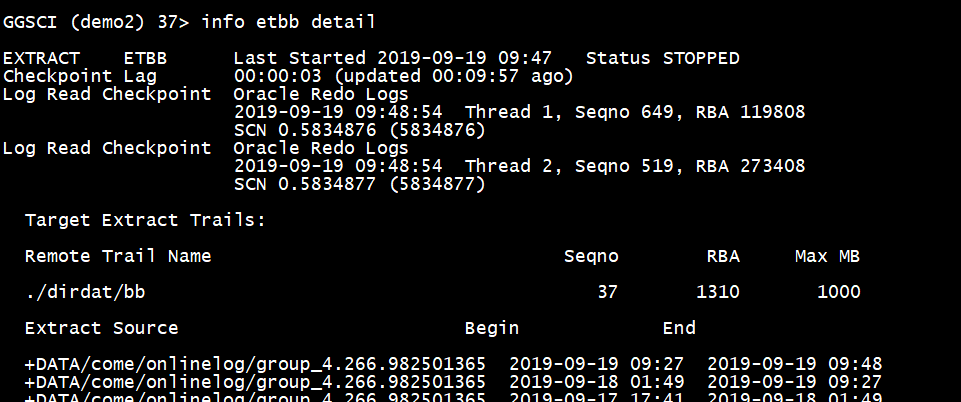The height and width of the screenshot is (402, 961).
Task: Click the SCN 0.5834877 line
Action: (359, 184)
